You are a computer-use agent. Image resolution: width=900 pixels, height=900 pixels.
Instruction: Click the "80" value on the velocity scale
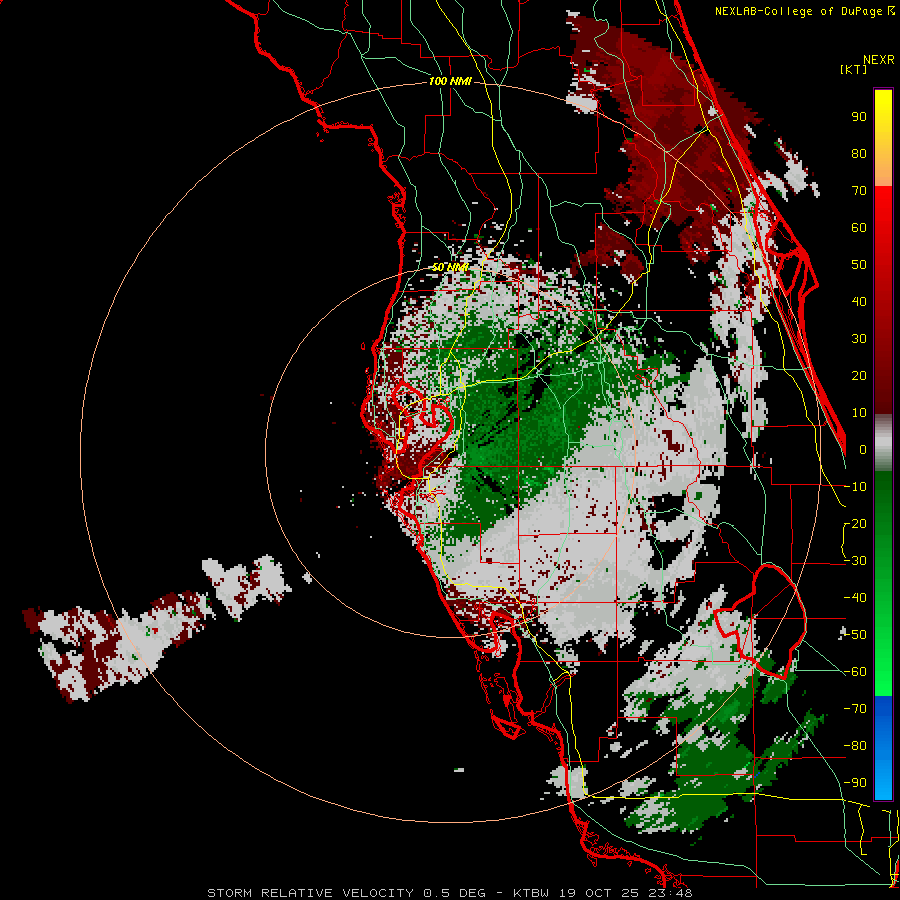[859, 153]
